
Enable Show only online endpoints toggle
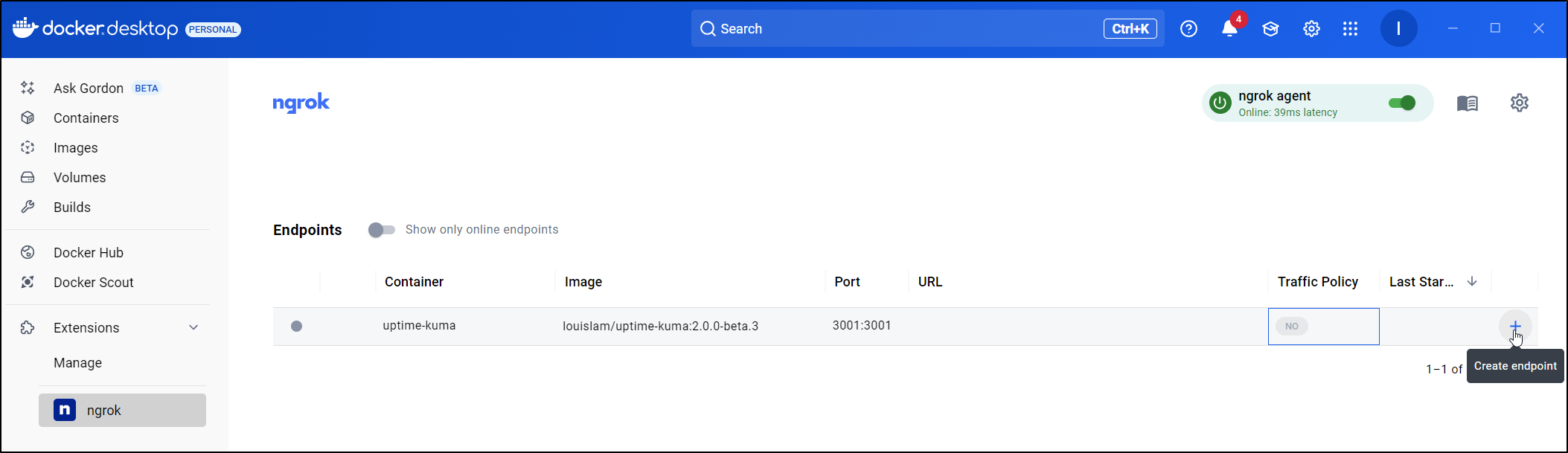(381, 230)
